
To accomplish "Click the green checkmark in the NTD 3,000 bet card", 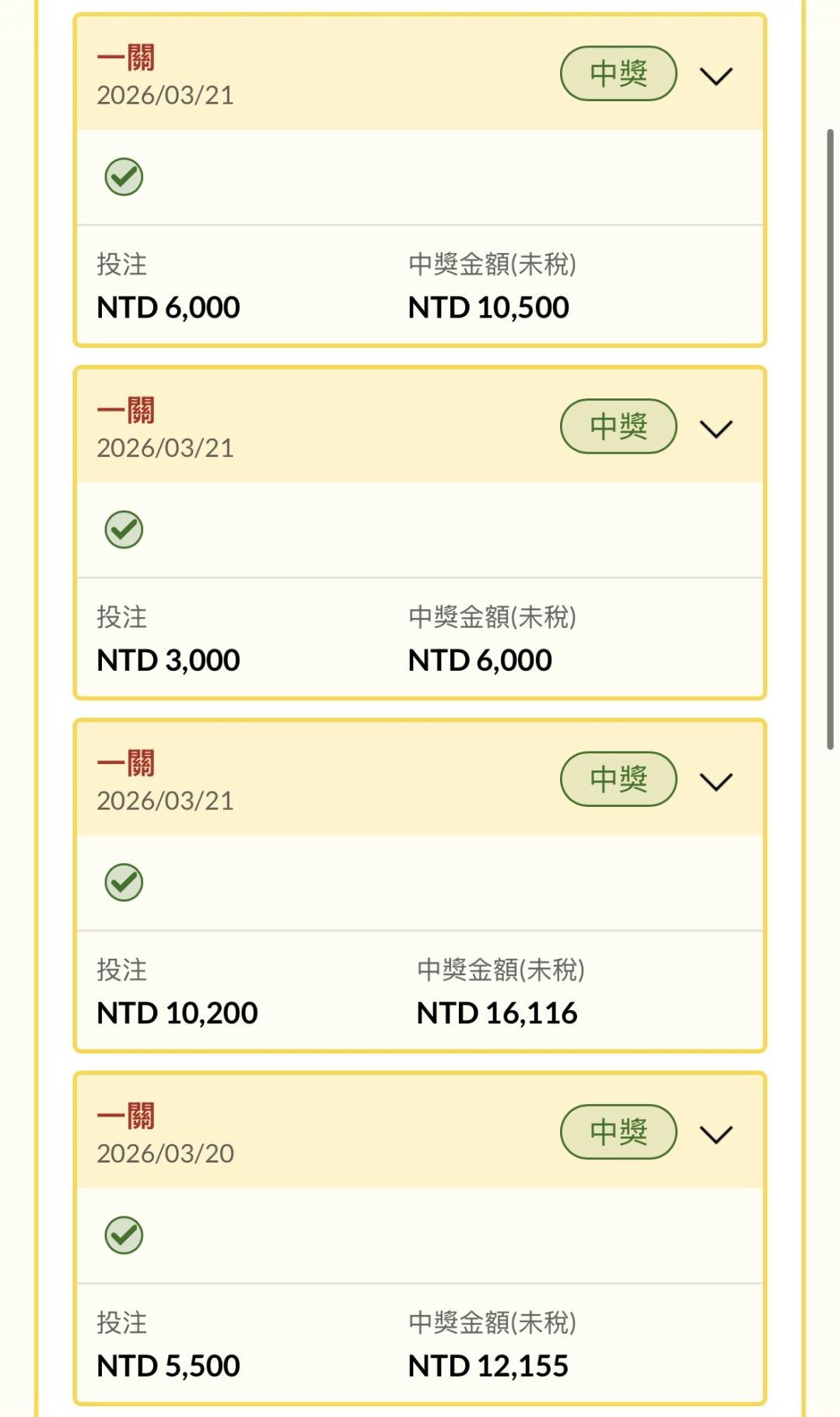I will [x=124, y=529].
